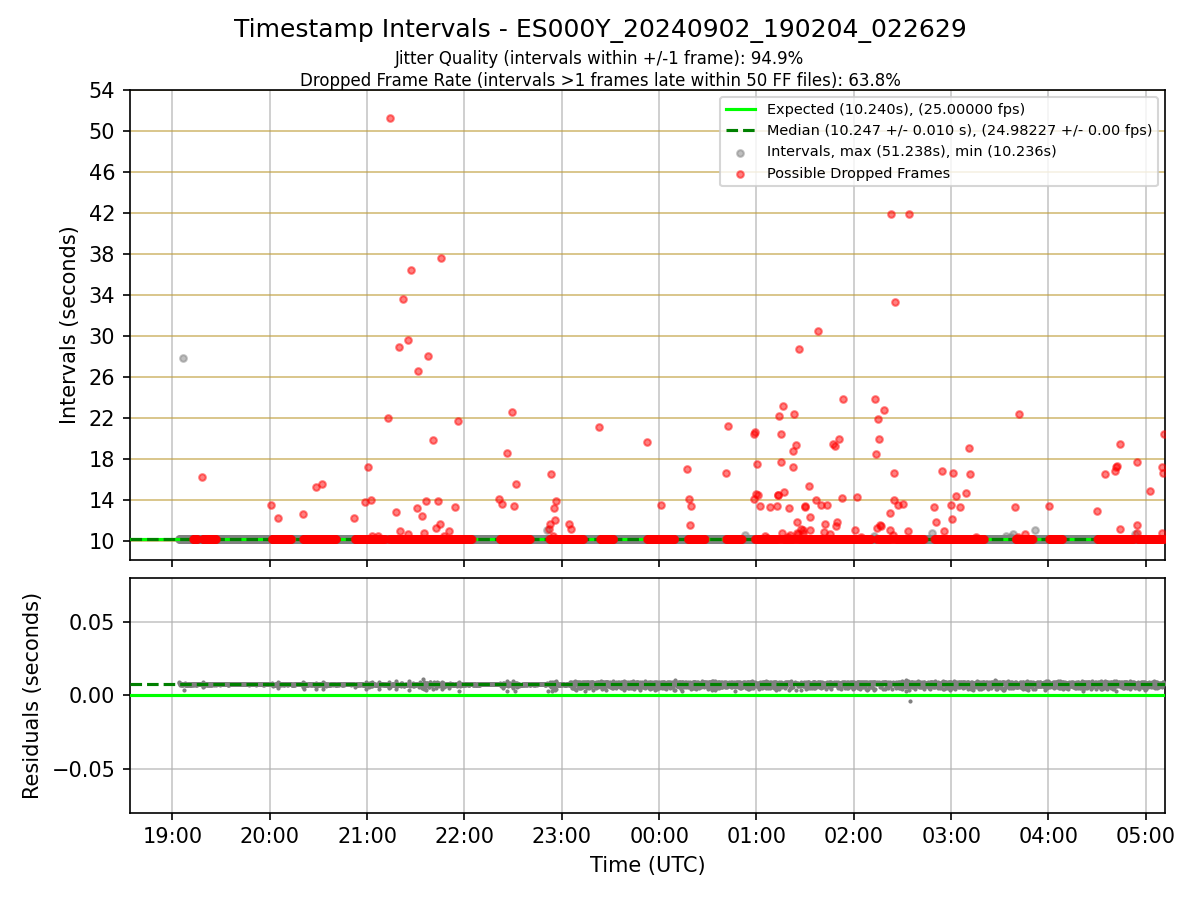Screen dimensions: 1200x900
Task: Select the 'Jitter Quality' 94.9% subtitle line
Action: pyautogui.click(x=599, y=58)
